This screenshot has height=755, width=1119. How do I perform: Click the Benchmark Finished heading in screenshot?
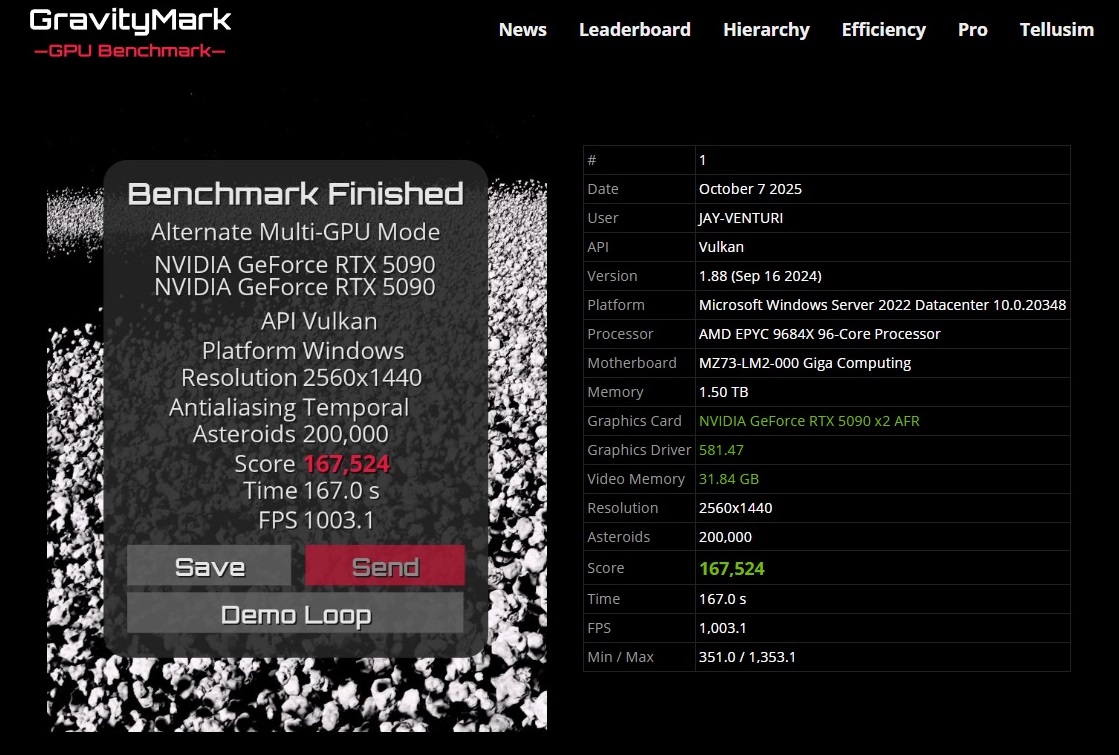click(295, 193)
